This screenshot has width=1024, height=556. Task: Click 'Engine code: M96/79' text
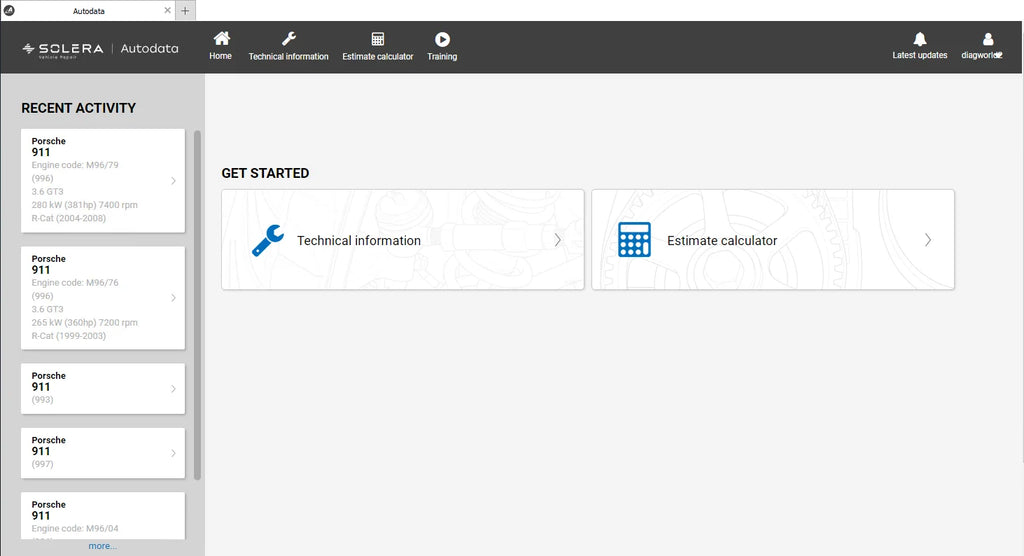(x=75, y=165)
